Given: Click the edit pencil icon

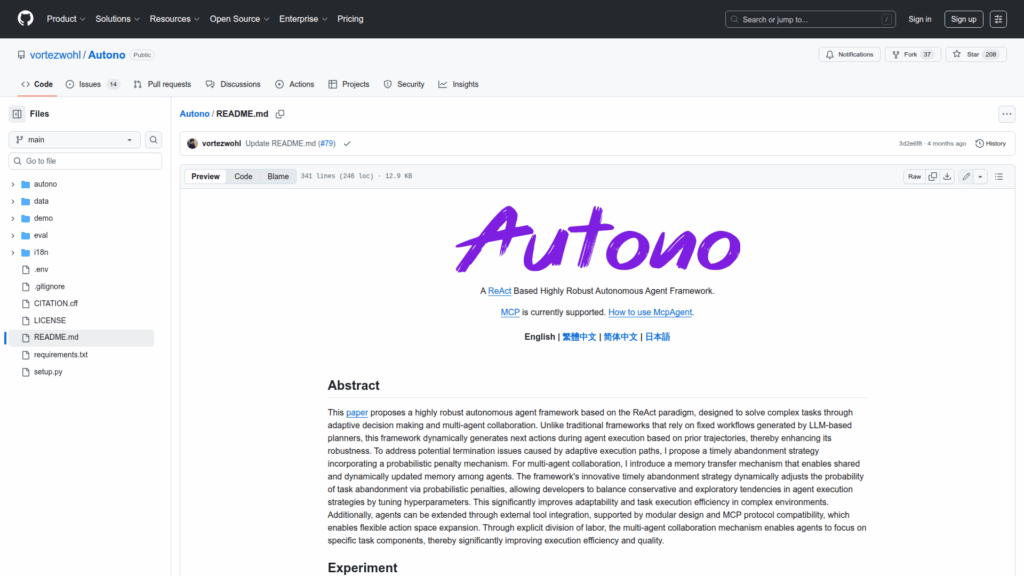Looking at the screenshot, I should tap(966, 176).
